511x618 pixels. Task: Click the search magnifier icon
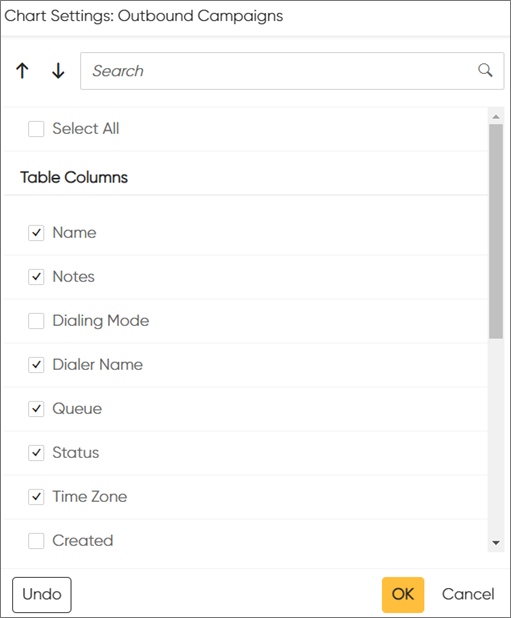pos(485,71)
